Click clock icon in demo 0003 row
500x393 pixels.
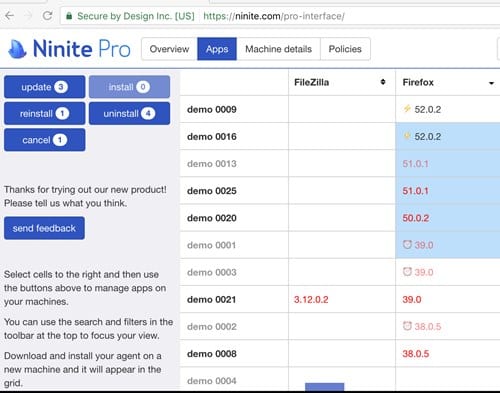point(407,272)
